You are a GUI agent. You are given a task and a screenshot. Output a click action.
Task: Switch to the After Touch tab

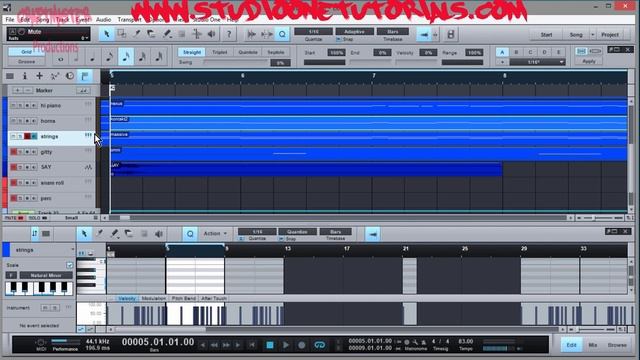[x=213, y=298]
